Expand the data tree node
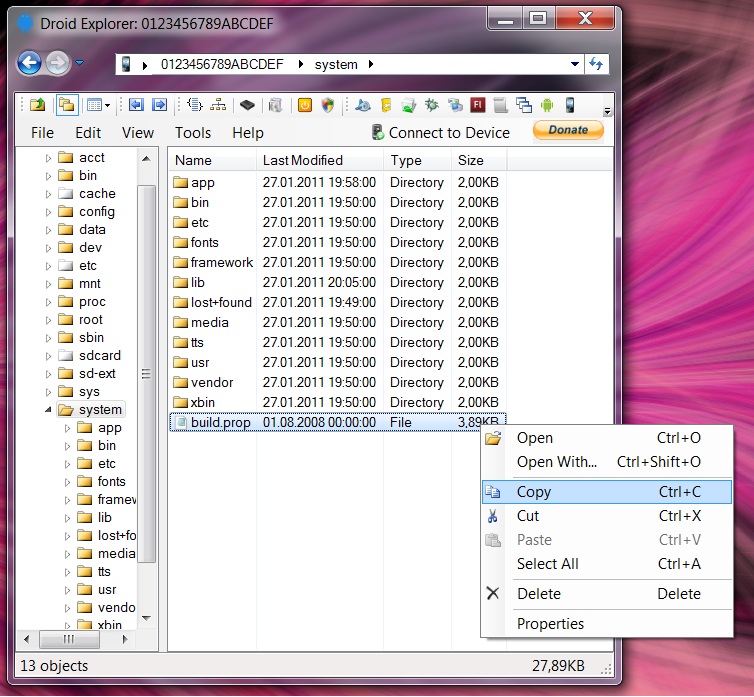The height and width of the screenshot is (697, 754). point(48,230)
